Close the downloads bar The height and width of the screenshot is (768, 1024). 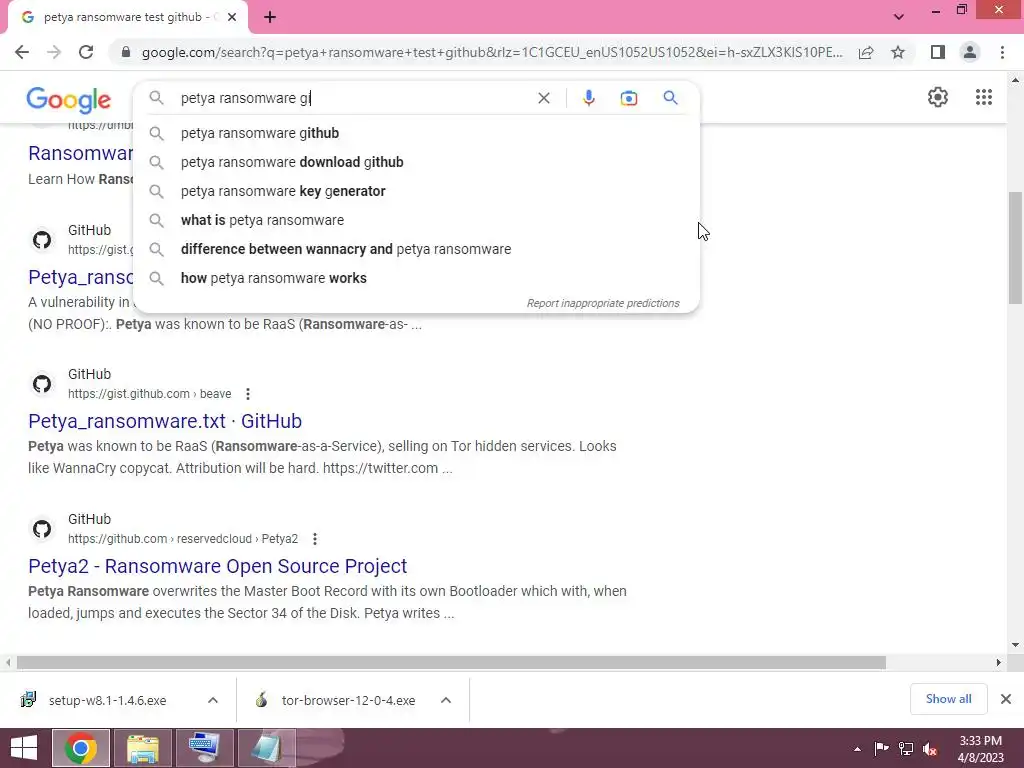click(1006, 699)
